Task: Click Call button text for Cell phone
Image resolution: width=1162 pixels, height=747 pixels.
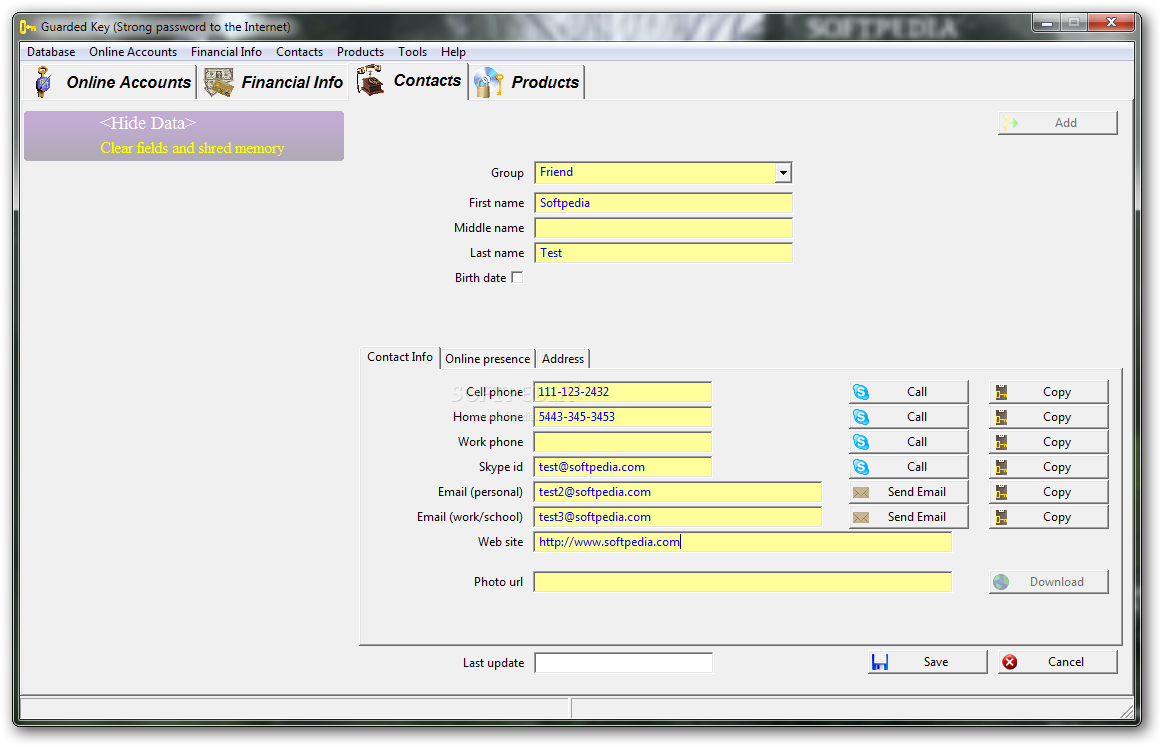Action: 917,392
